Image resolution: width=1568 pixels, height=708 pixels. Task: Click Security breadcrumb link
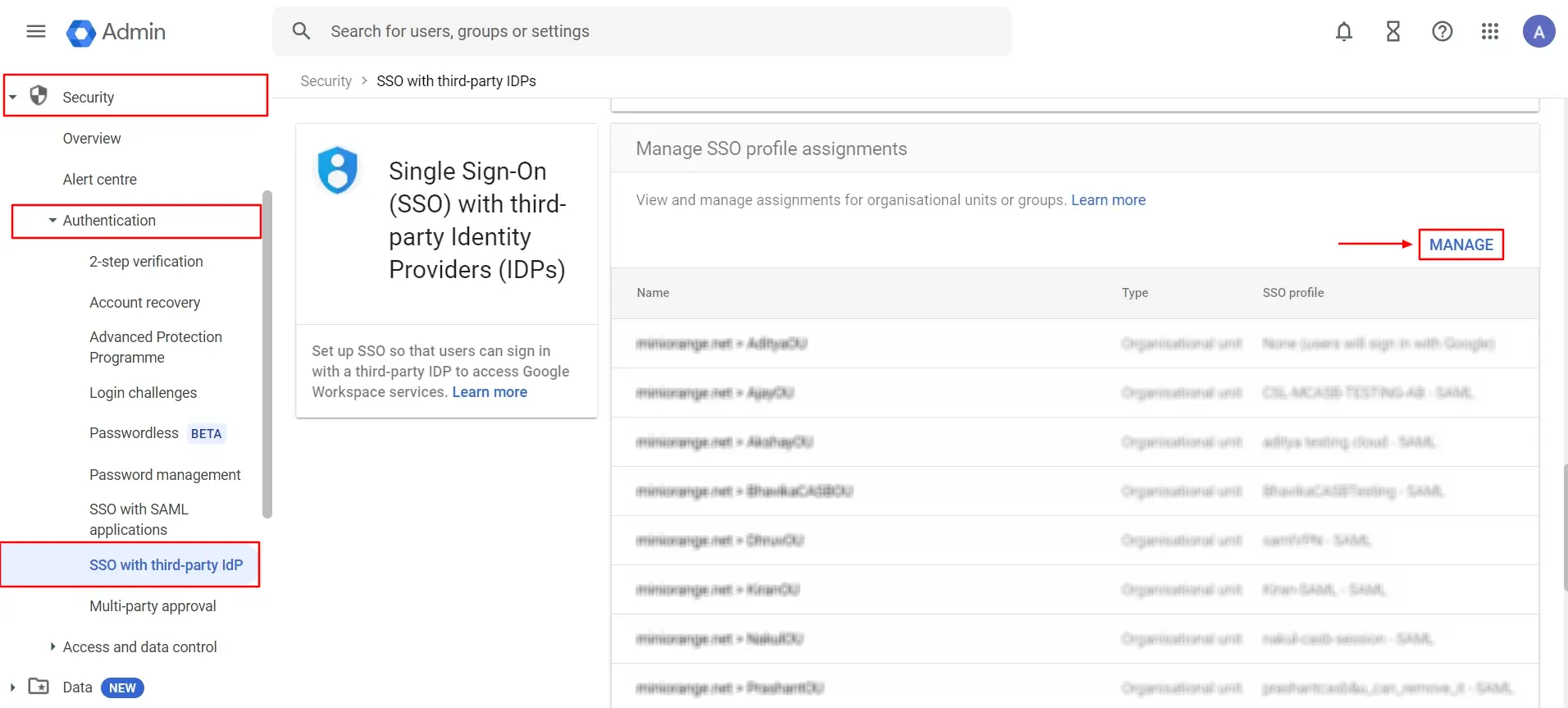(326, 81)
